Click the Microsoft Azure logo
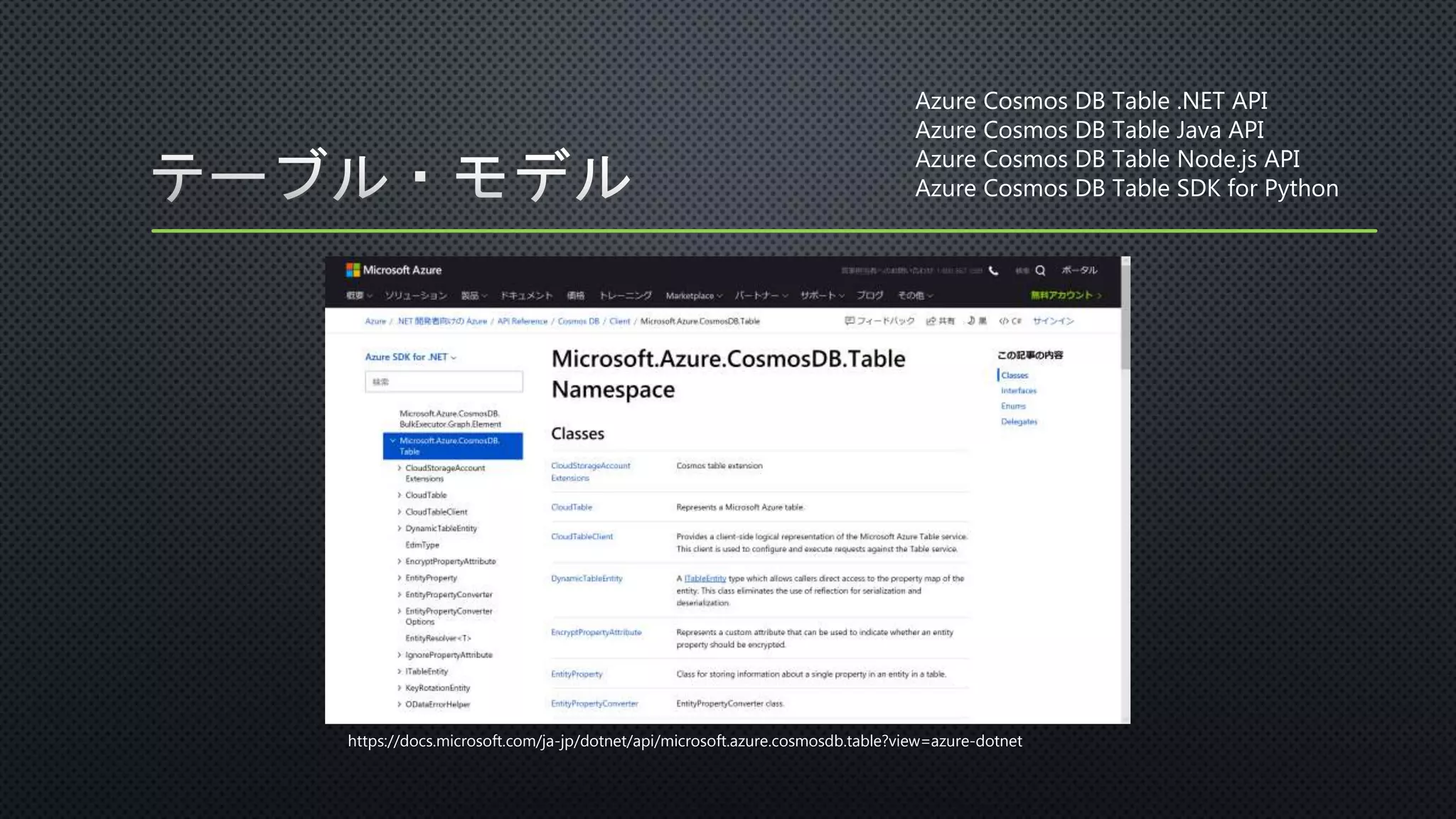This screenshot has height=819, width=1456. coord(393,270)
